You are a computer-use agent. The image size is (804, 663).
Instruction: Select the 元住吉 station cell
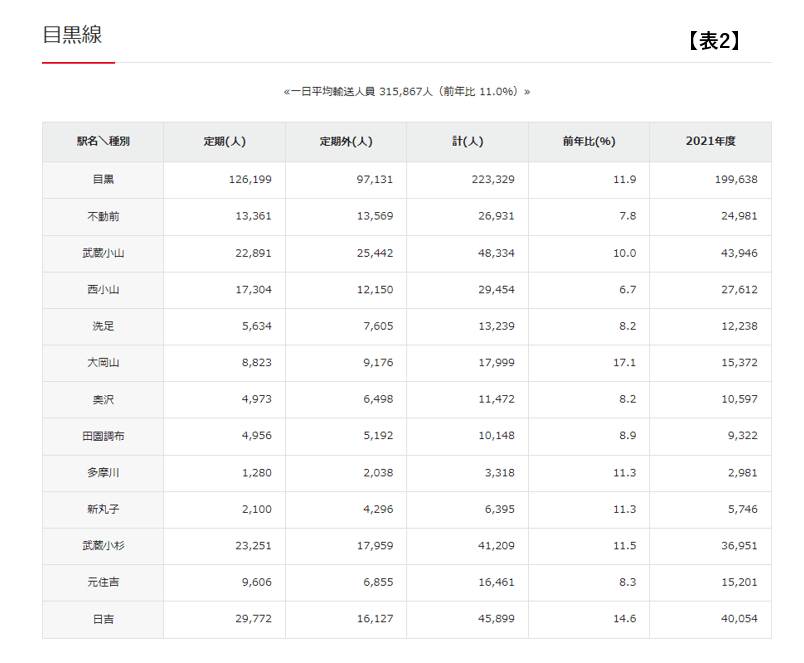(x=103, y=583)
